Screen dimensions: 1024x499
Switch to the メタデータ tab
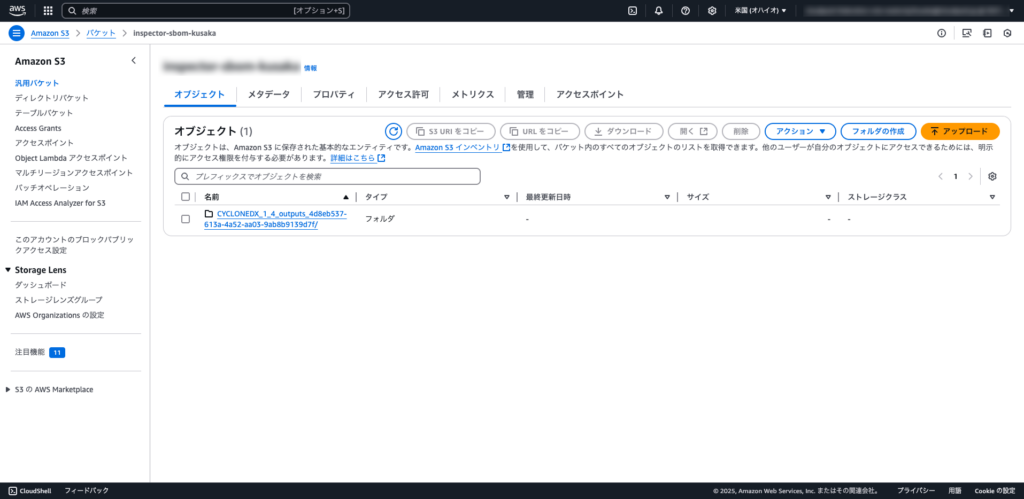(268, 94)
